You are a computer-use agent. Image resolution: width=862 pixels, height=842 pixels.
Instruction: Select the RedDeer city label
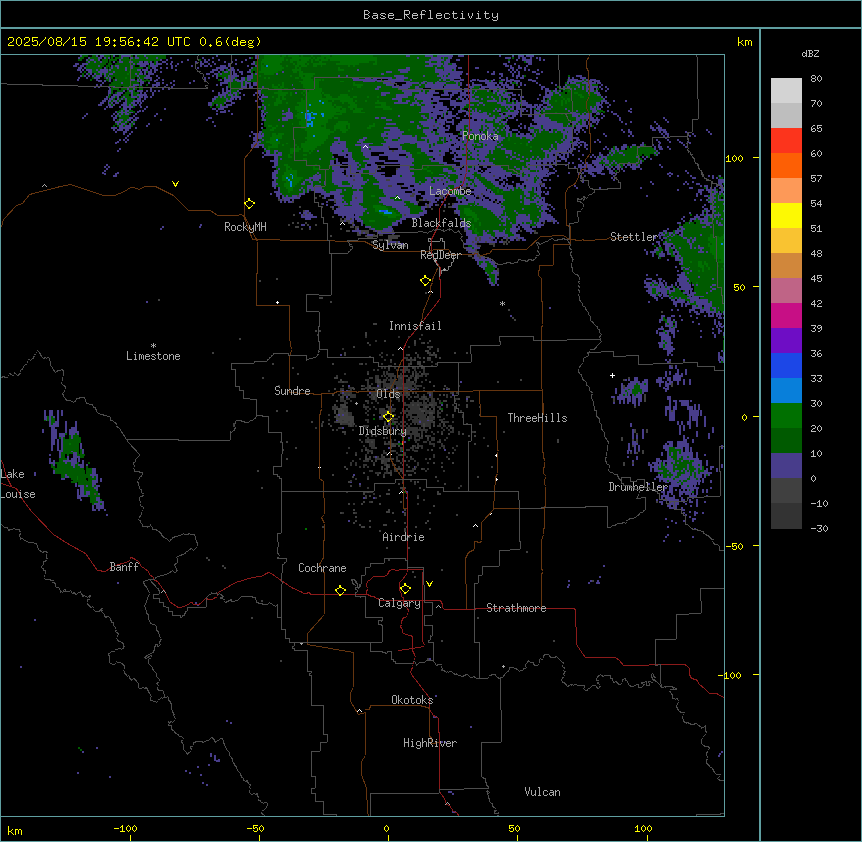coord(441,255)
